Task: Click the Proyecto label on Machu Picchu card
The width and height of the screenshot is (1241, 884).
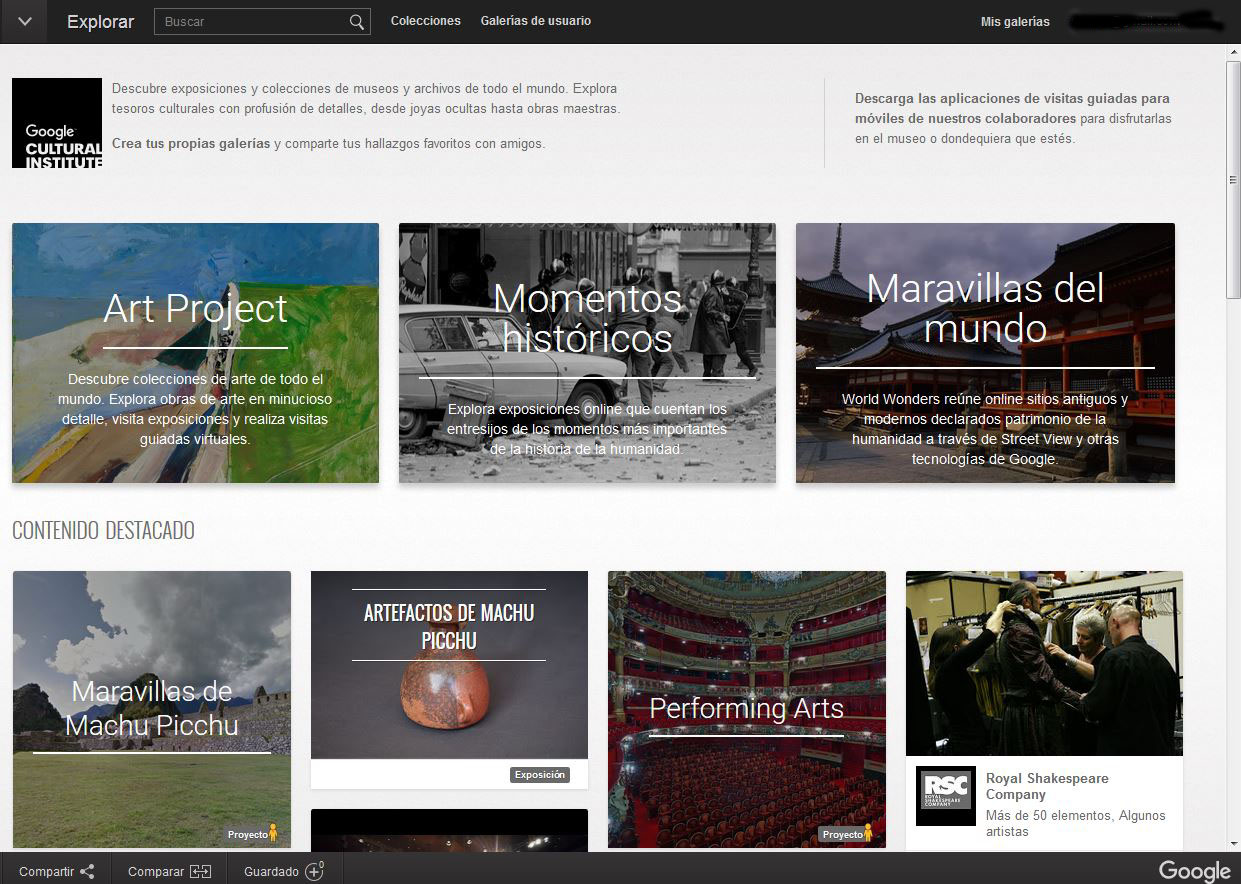Action: [x=246, y=834]
